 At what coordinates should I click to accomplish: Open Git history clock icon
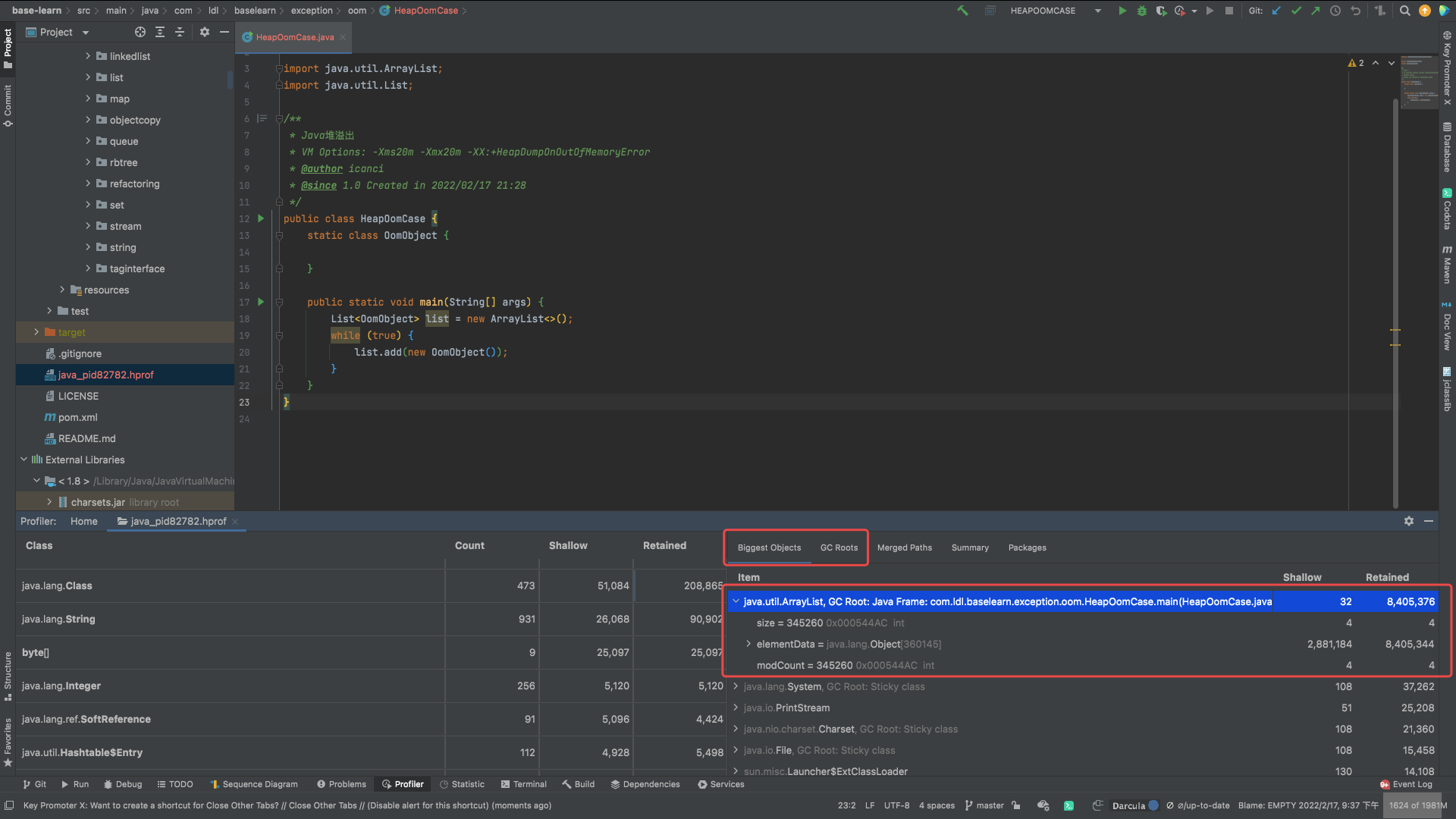point(1335,11)
